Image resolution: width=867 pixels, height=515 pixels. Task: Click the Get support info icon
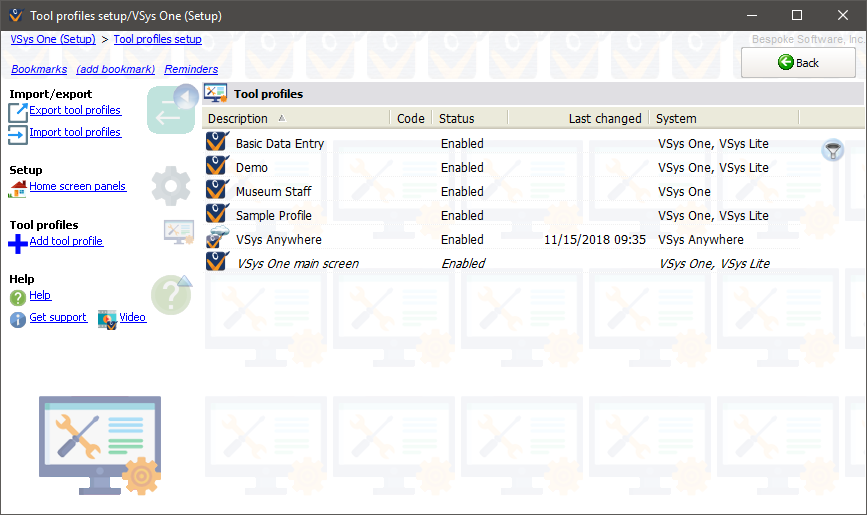[18, 319]
